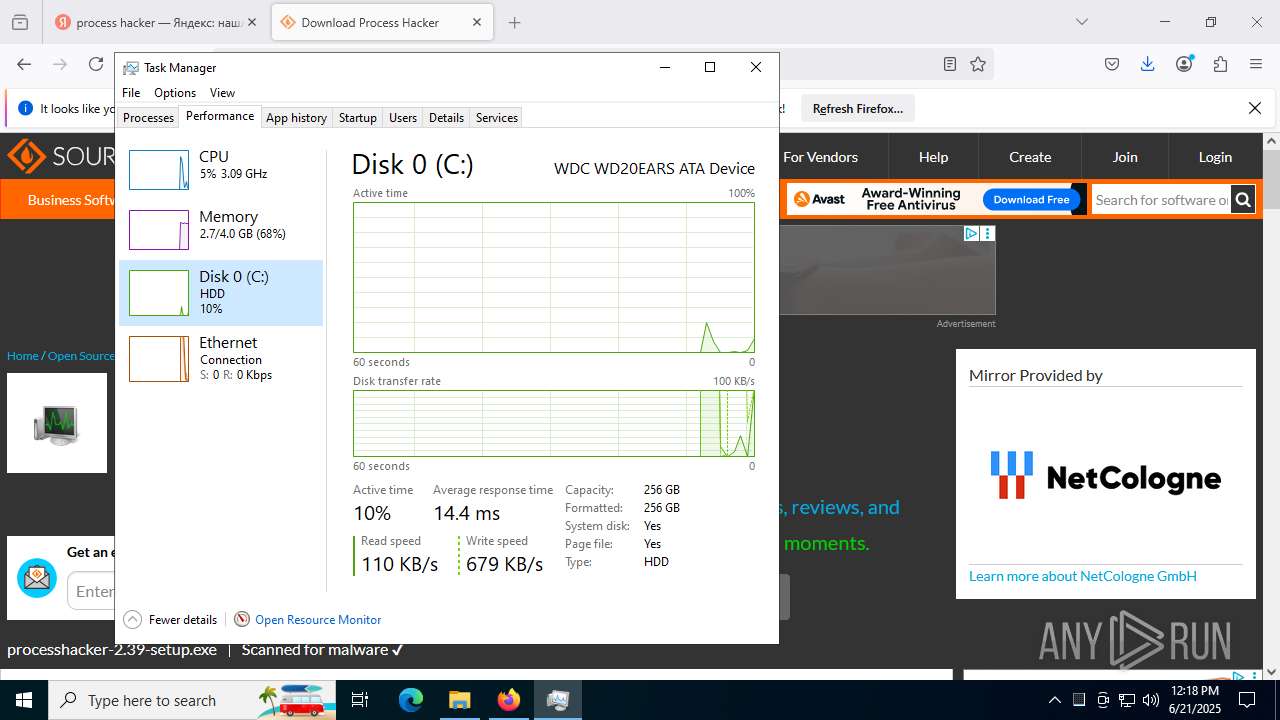The image size is (1280, 720).
Task: Open the Windows Start menu
Action: point(23,700)
